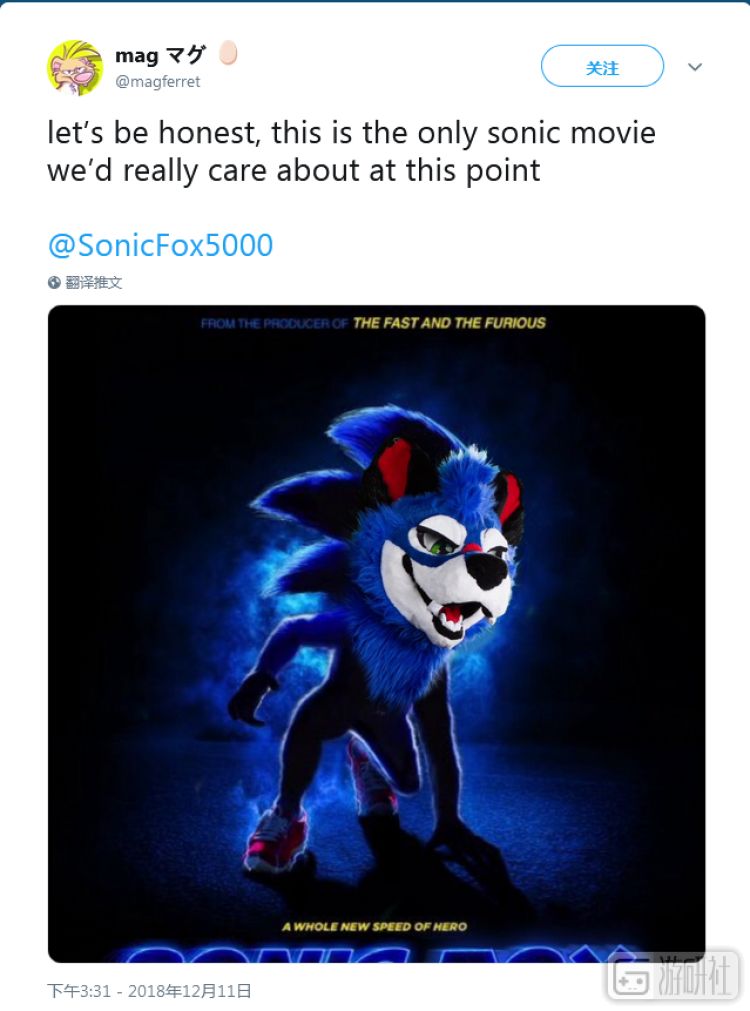This screenshot has width=750, height=1011.
Task: Click "FROM THE PRODUCER OF" poster text
Action: tap(274, 324)
